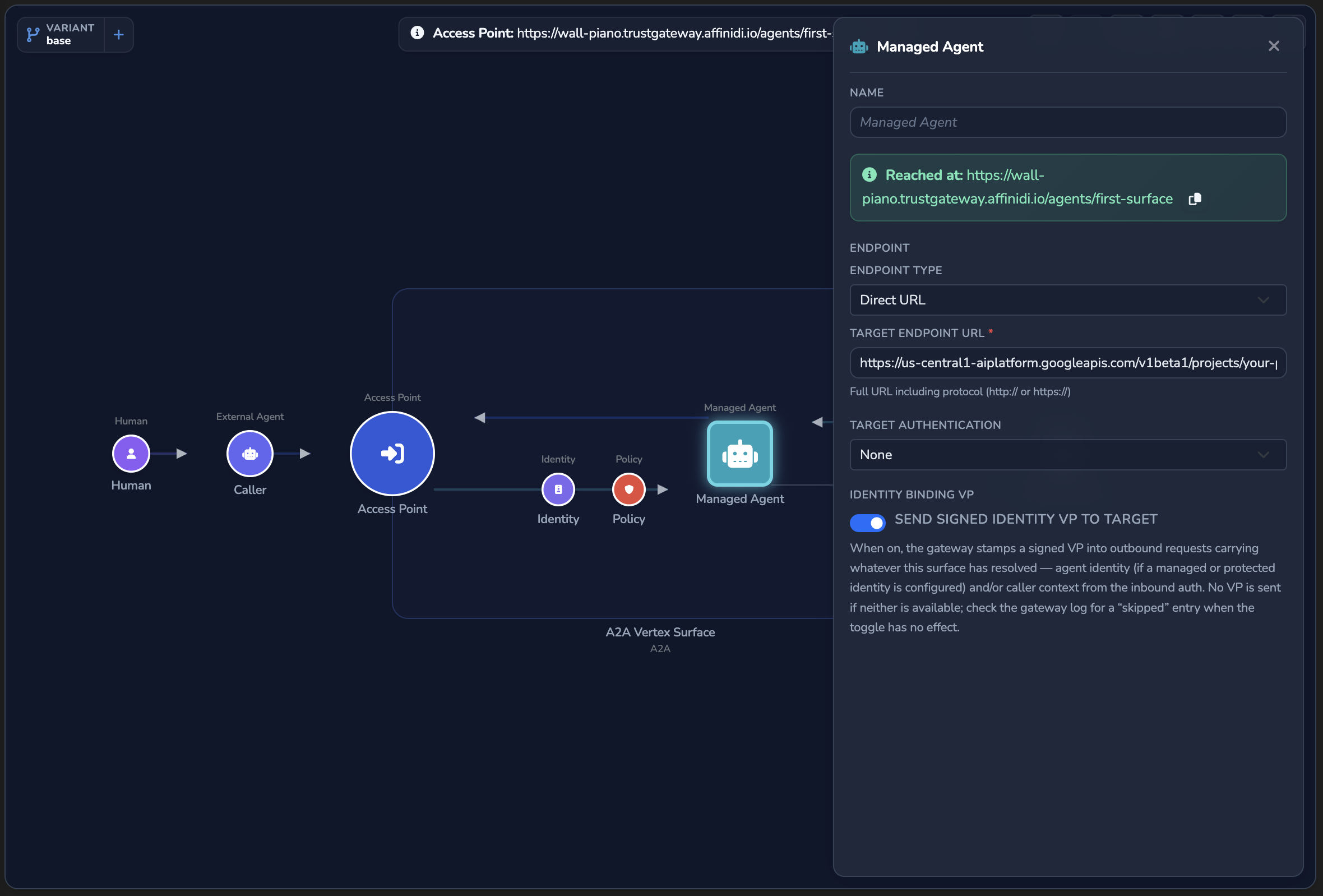Image resolution: width=1323 pixels, height=896 pixels.
Task: Add a new variant with plus button
Action: click(118, 35)
